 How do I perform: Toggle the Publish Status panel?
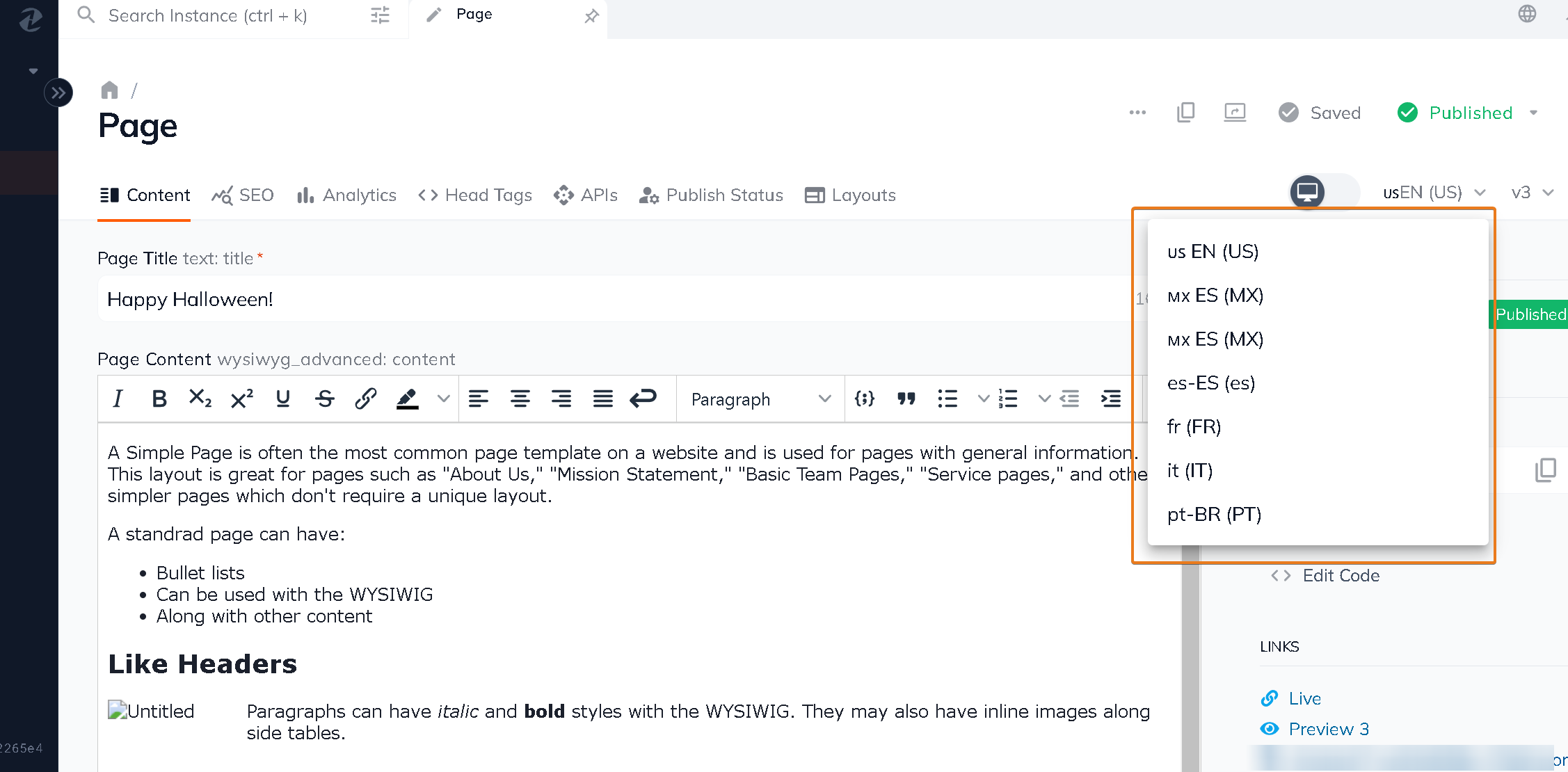pyautogui.click(x=710, y=195)
